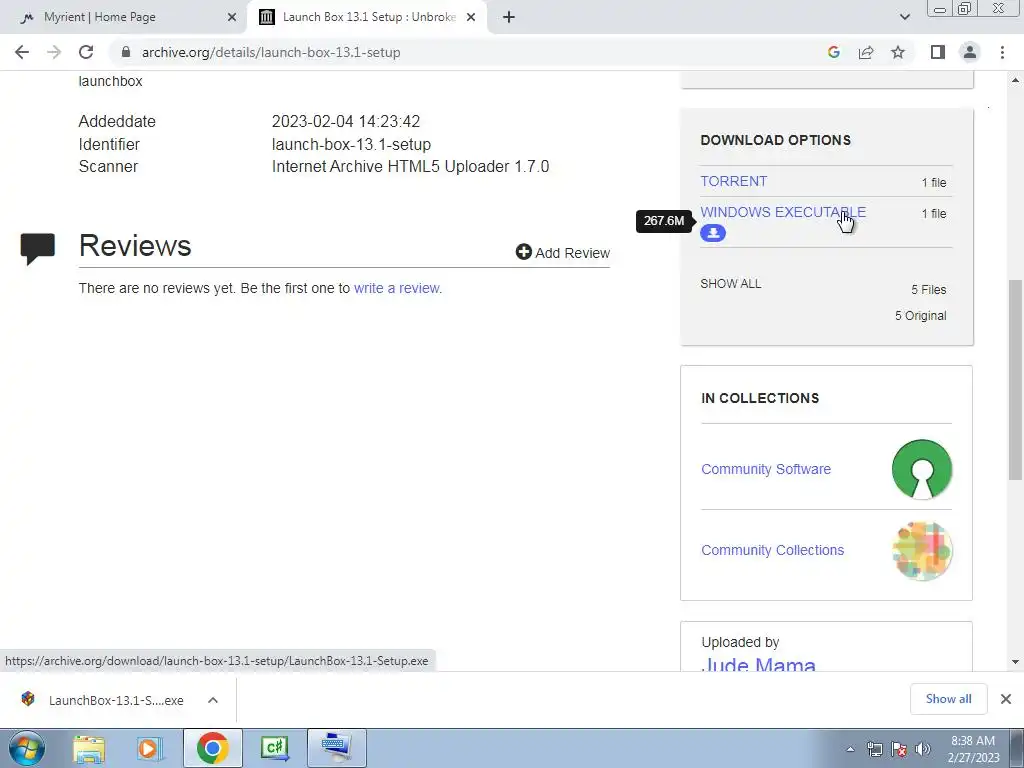Click the Community Software green logo

click(921, 469)
